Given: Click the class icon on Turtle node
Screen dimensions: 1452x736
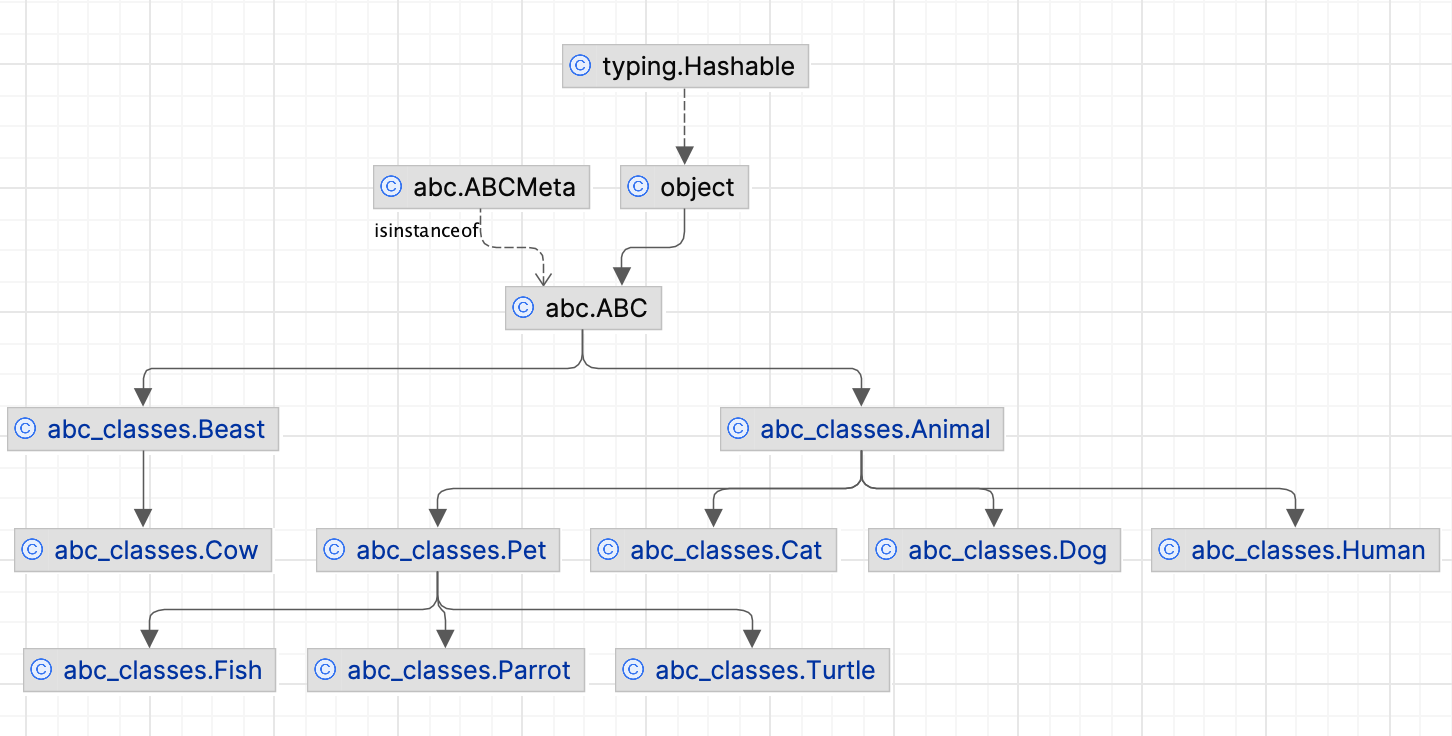Looking at the screenshot, I should click(633, 670).
